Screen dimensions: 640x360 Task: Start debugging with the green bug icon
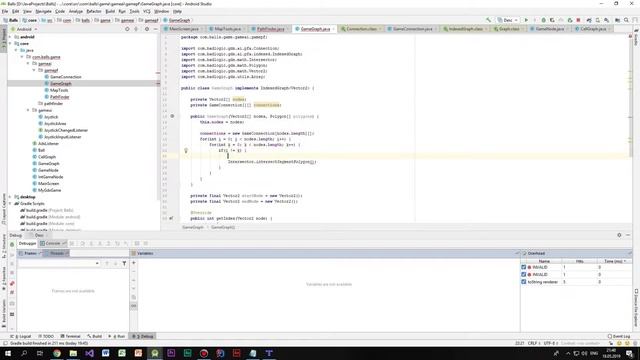pyautogui.click(x=543, y=20)
